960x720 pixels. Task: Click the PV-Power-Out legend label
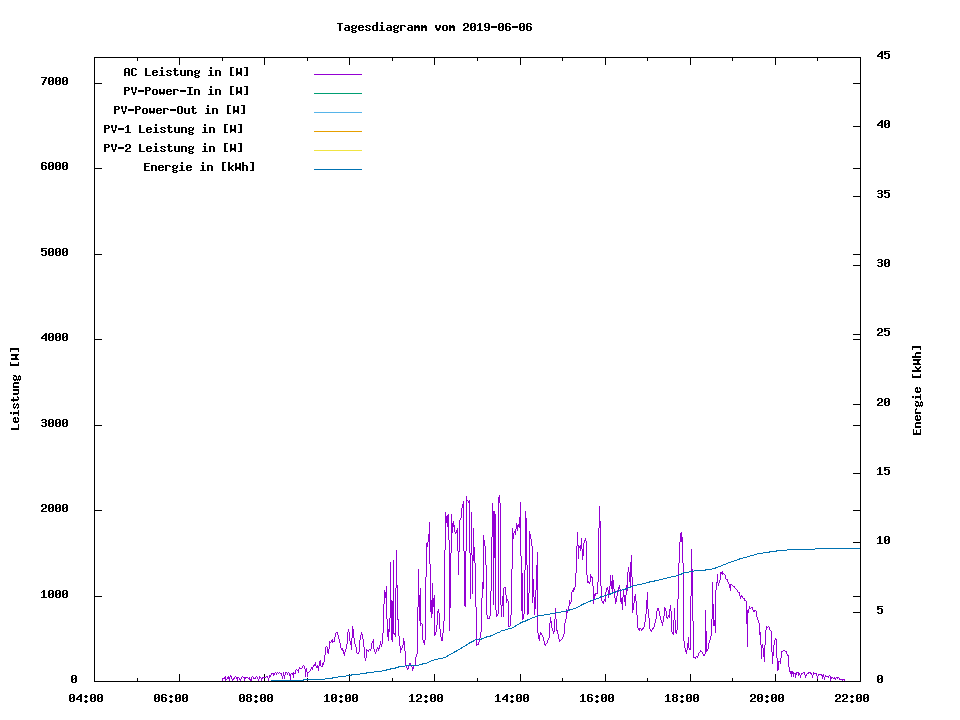click(180, 110)
